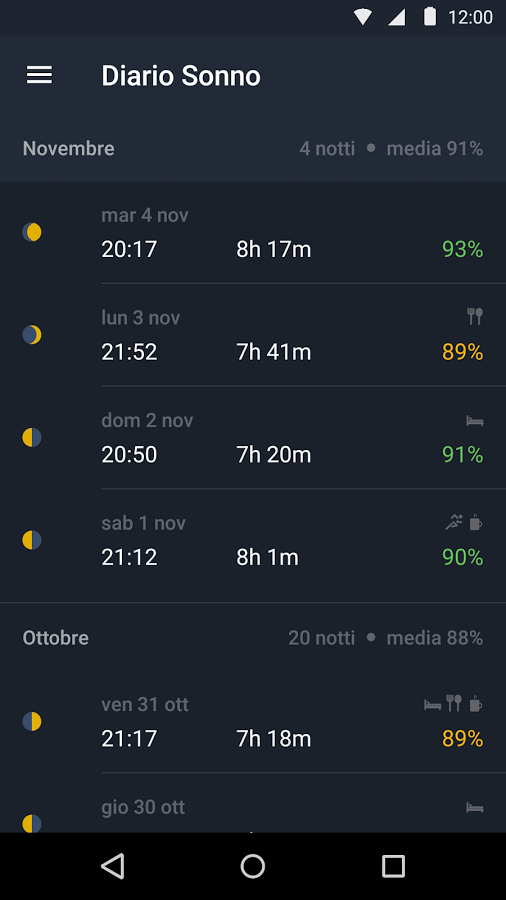Tap moon phase icon for dom 2 nov

32,437
